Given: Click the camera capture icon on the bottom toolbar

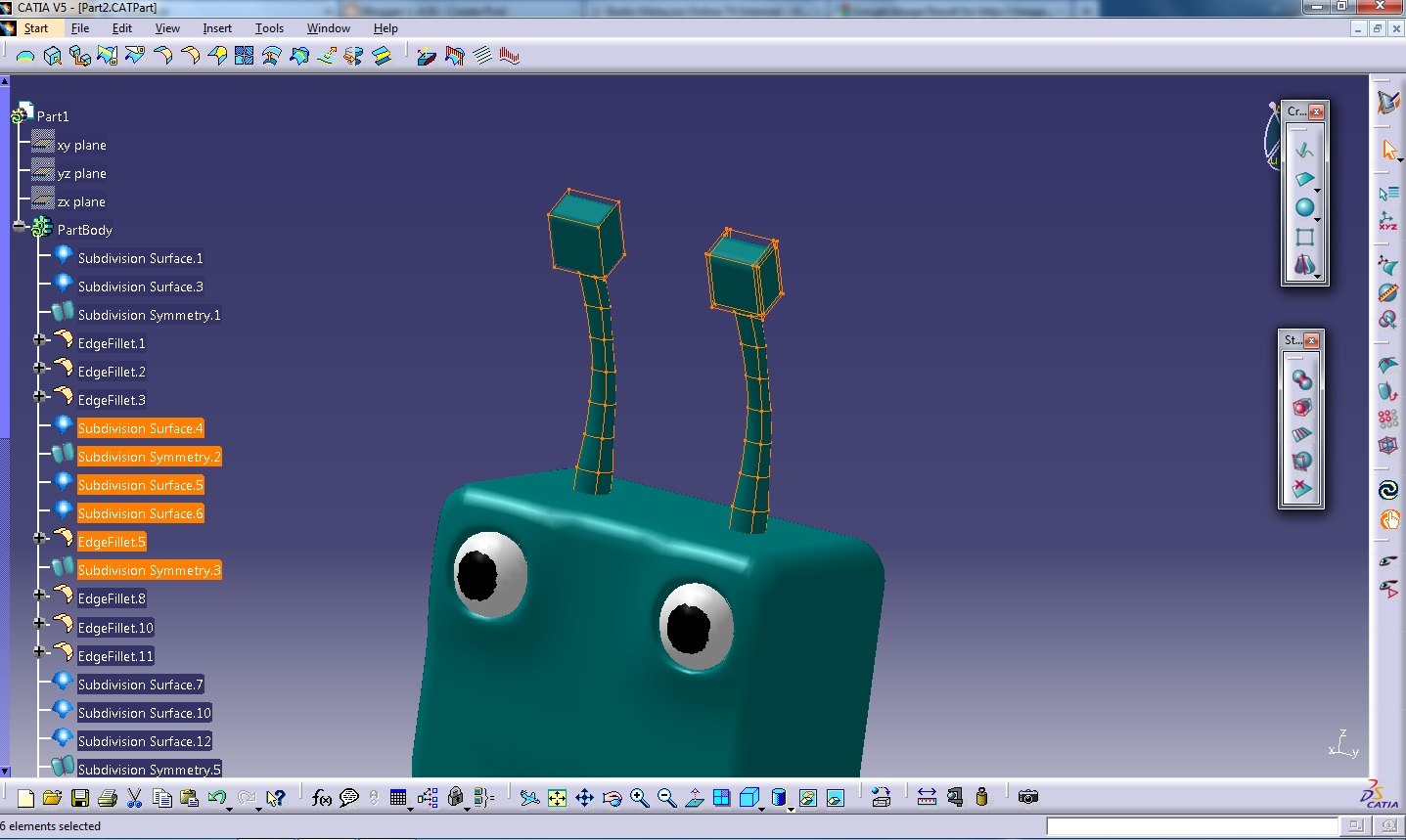Looking at the screenshot, I should pos(1027,797).
